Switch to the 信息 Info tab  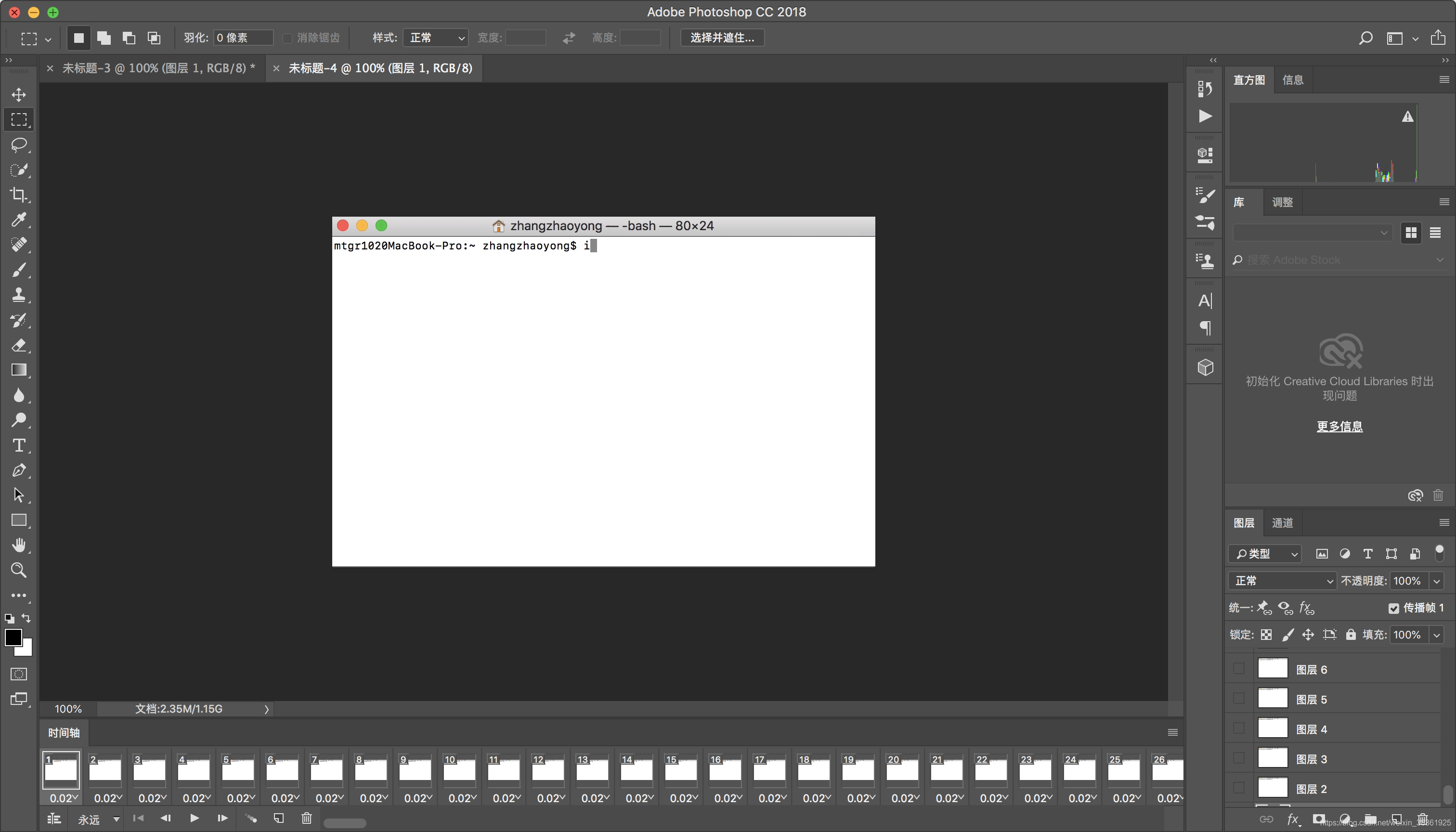[1293, 80]
